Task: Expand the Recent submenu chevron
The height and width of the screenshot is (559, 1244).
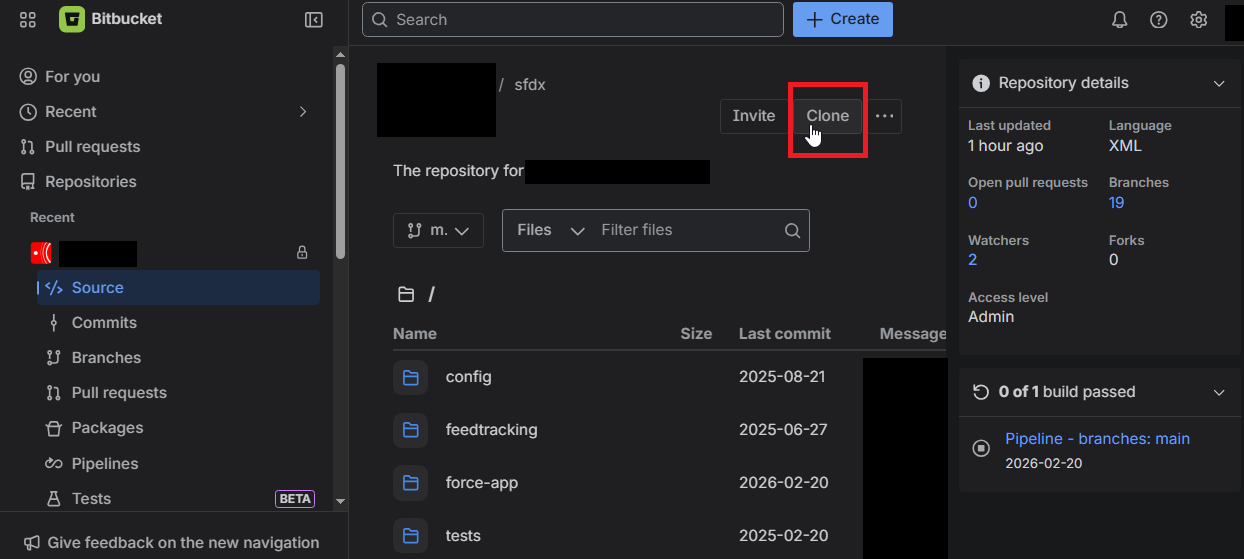Action: (303, 112)
